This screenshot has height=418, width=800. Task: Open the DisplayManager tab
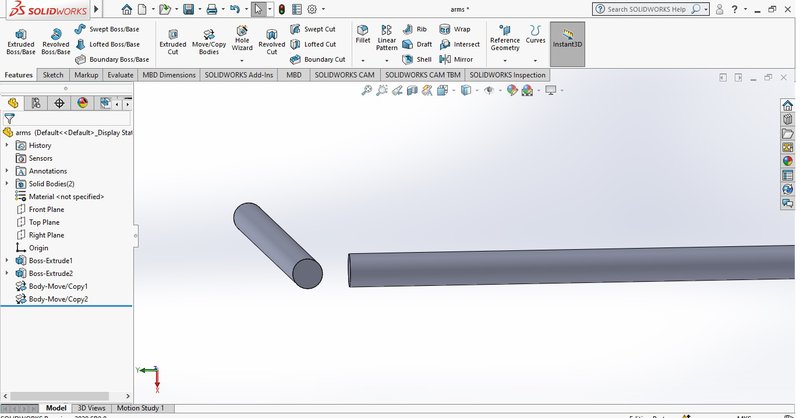click(82, 103)
